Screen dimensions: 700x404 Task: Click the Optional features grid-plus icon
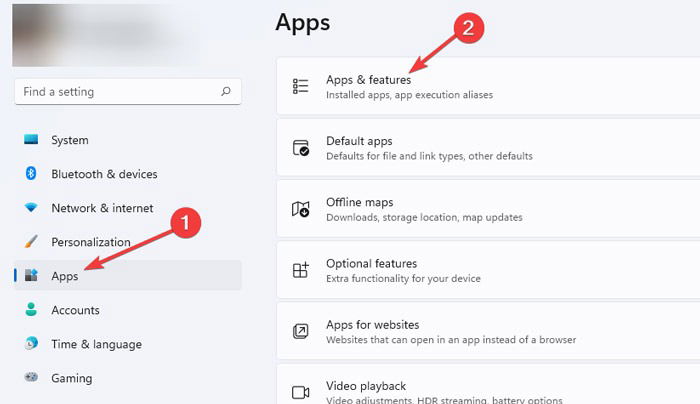300,270
